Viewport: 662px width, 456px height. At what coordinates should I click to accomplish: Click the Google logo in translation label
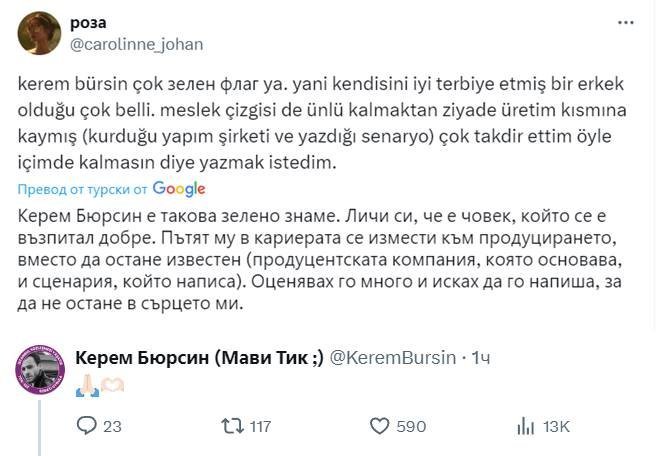179,189
